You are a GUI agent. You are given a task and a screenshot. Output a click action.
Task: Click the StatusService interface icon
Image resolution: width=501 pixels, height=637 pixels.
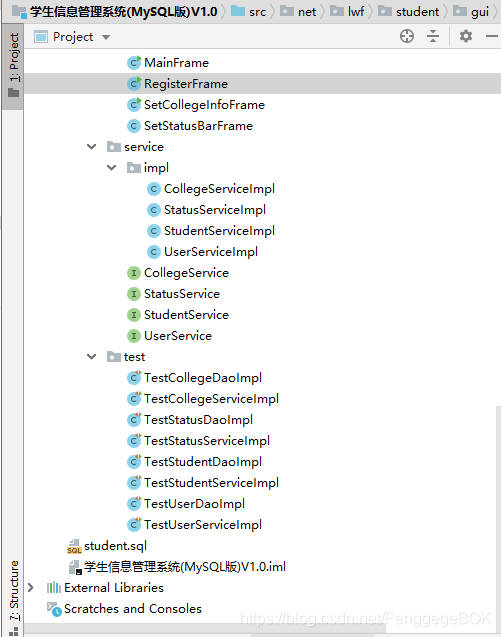tap(134, 294)
